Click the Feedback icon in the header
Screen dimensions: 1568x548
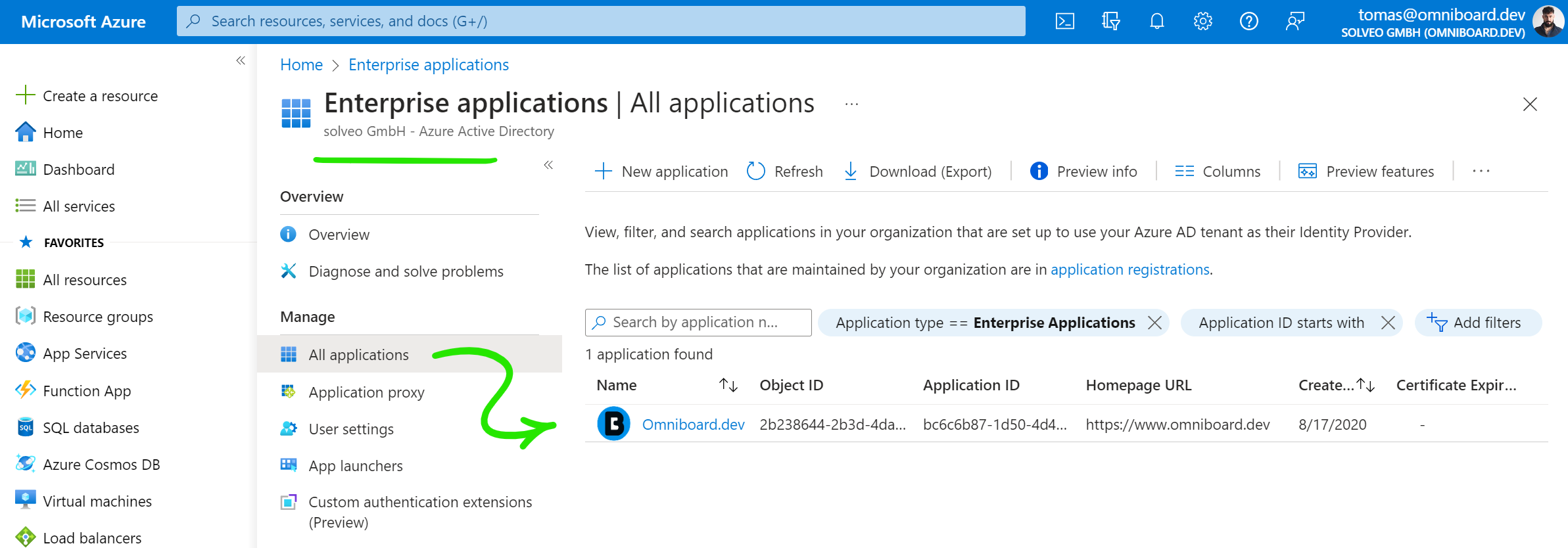pos(1295,22)
